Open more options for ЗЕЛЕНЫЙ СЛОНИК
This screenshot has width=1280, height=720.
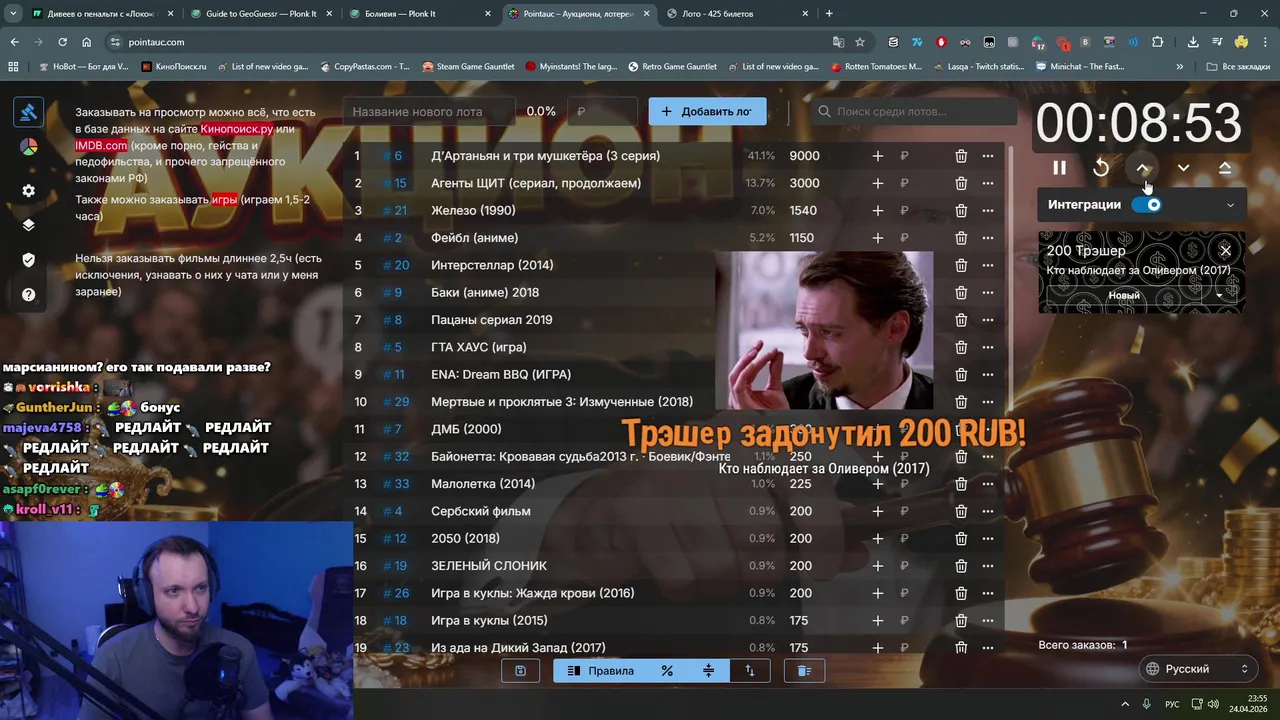pyautogui.click(x=987, y=566)
